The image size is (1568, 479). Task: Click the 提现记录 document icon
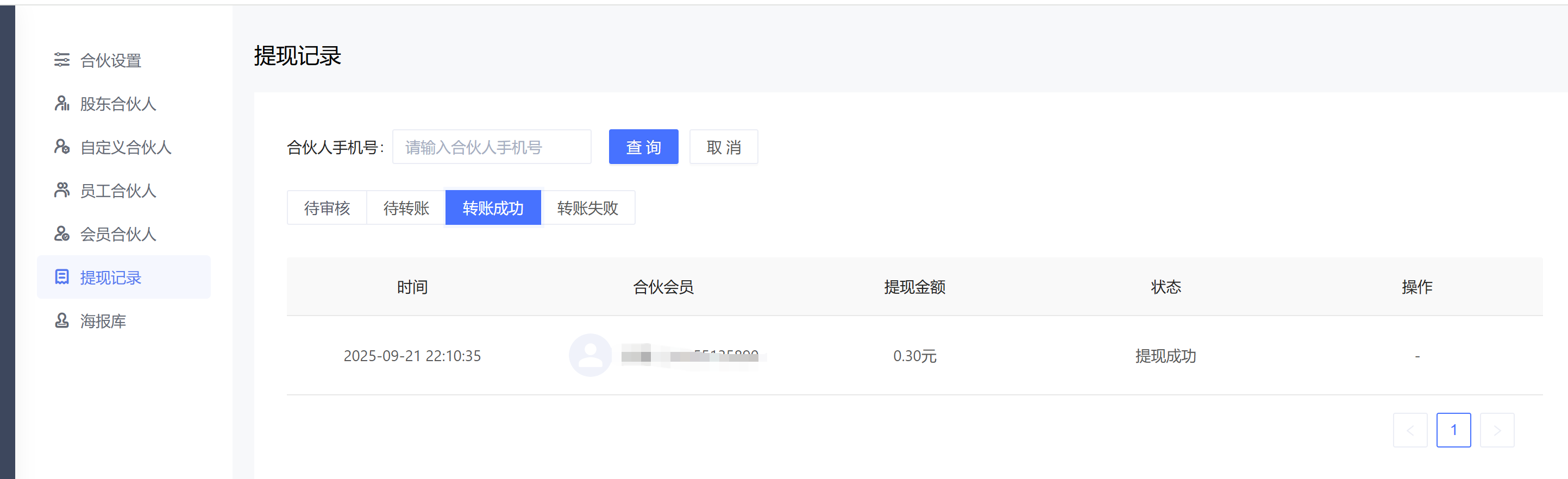click(x=61, y=278)
